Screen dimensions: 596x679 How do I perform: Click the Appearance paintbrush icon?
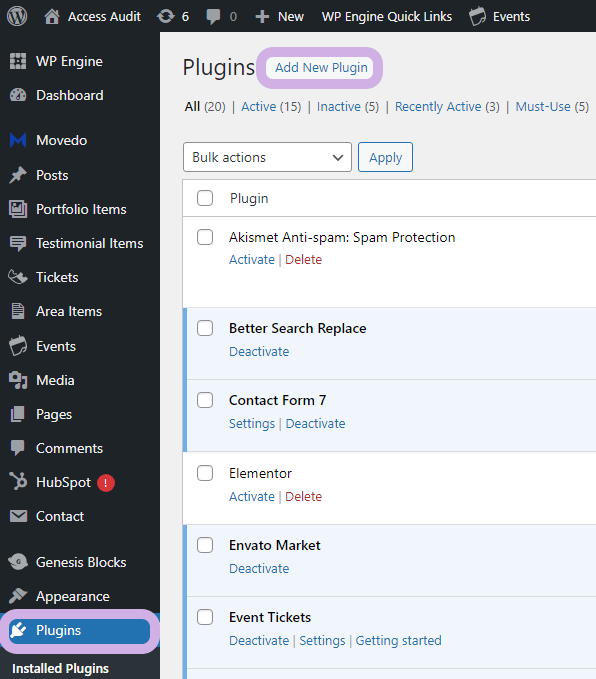pos(18,596)
